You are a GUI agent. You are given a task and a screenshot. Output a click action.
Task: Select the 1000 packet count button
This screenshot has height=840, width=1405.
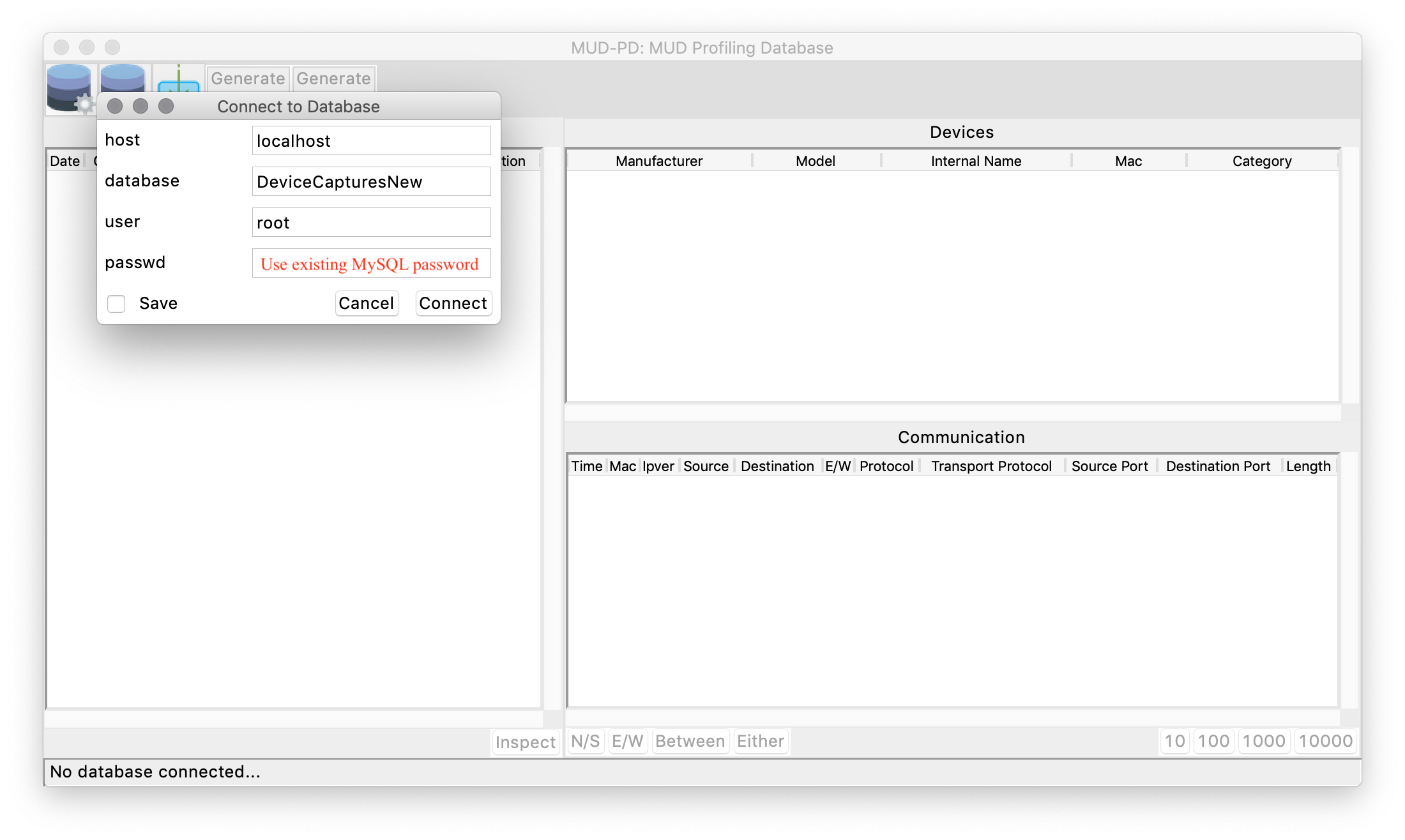pyautogui.click(x=1263, y=741)
